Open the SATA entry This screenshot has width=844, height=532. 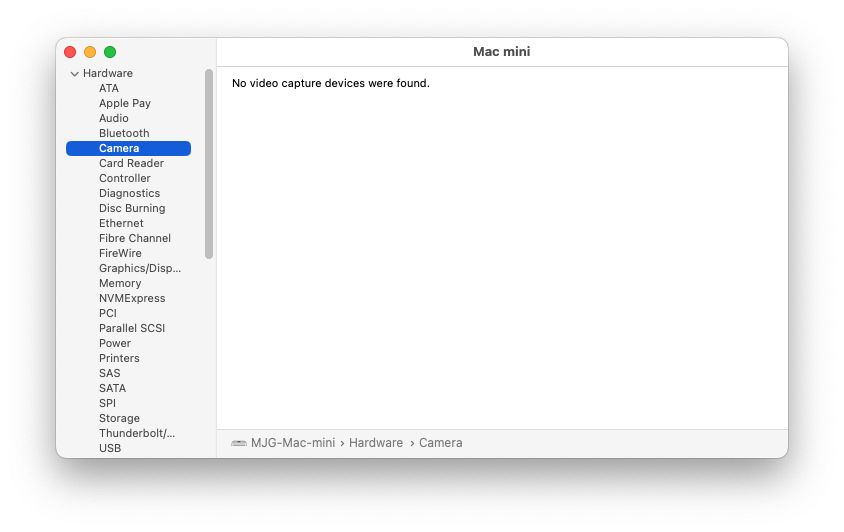coord(112,389)
